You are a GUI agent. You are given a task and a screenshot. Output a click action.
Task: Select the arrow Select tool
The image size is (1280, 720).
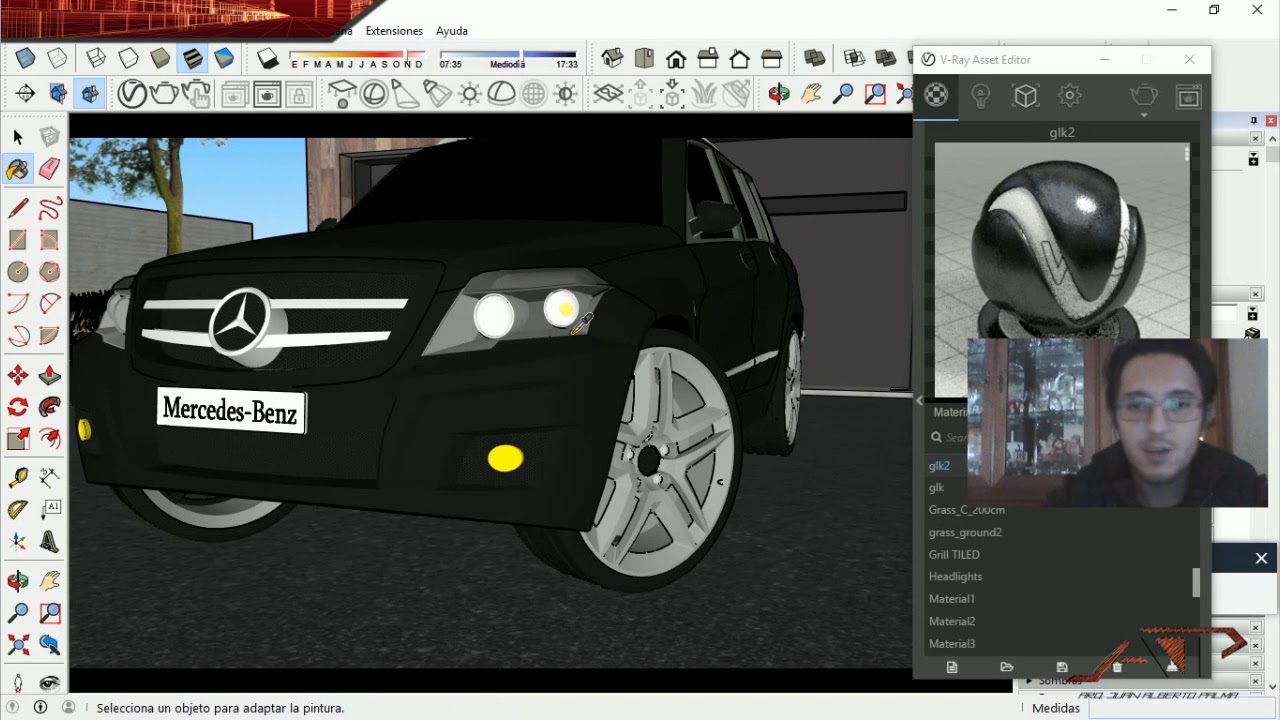coord(18,137)
